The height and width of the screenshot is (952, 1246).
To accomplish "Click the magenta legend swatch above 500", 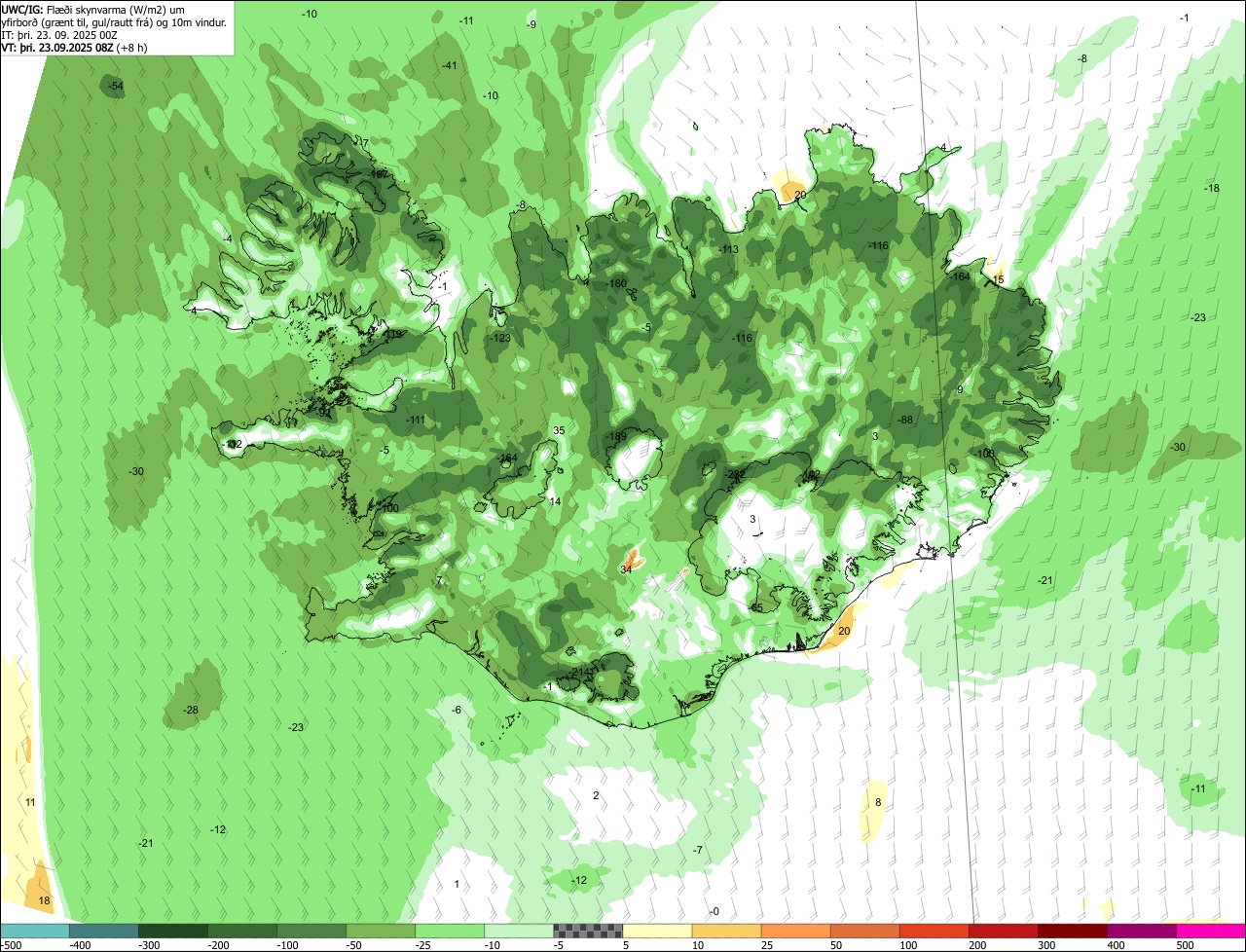I will coord(1211,931).
